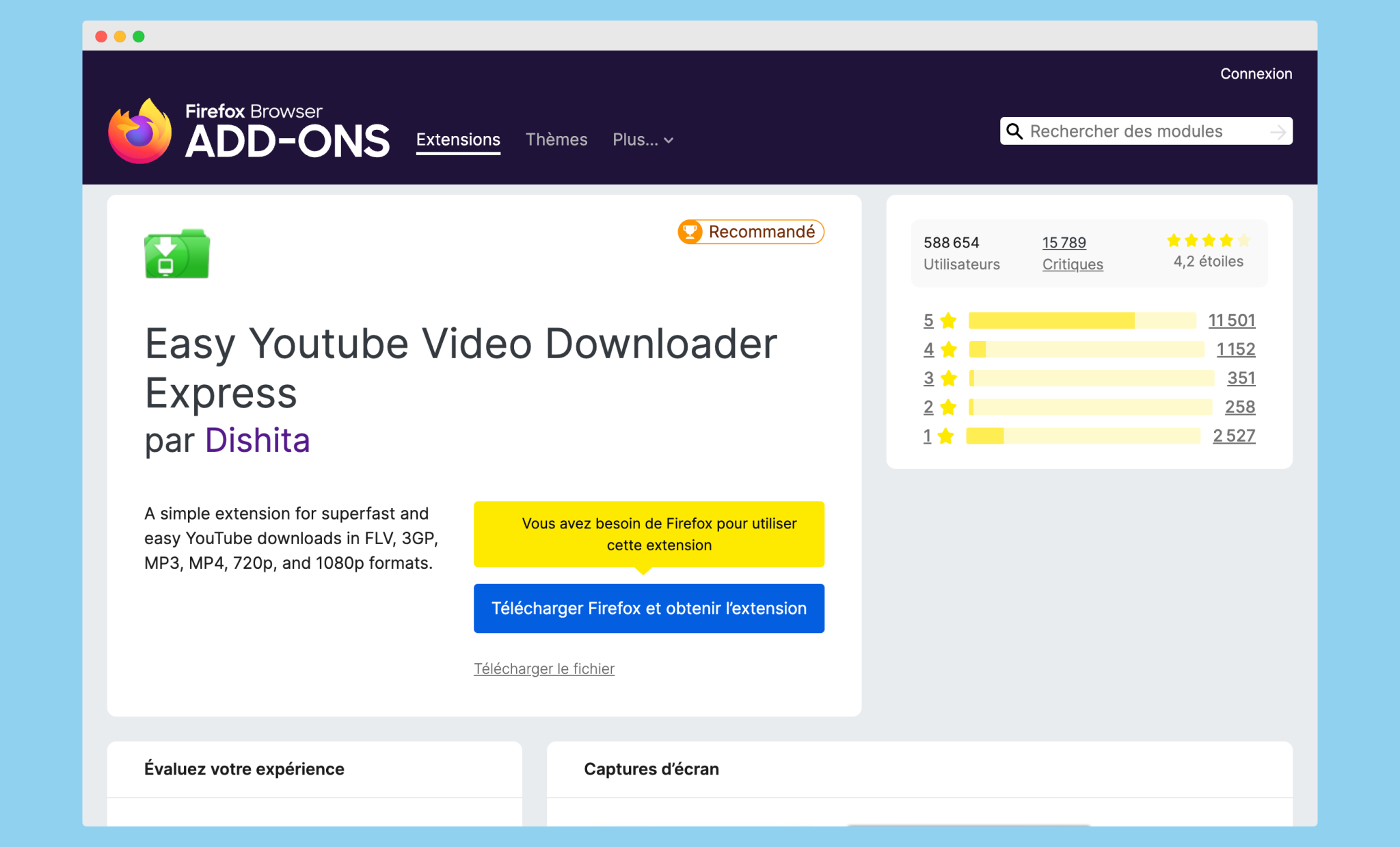Open the 1-star ratings count link

click(x=1234, y=435)
